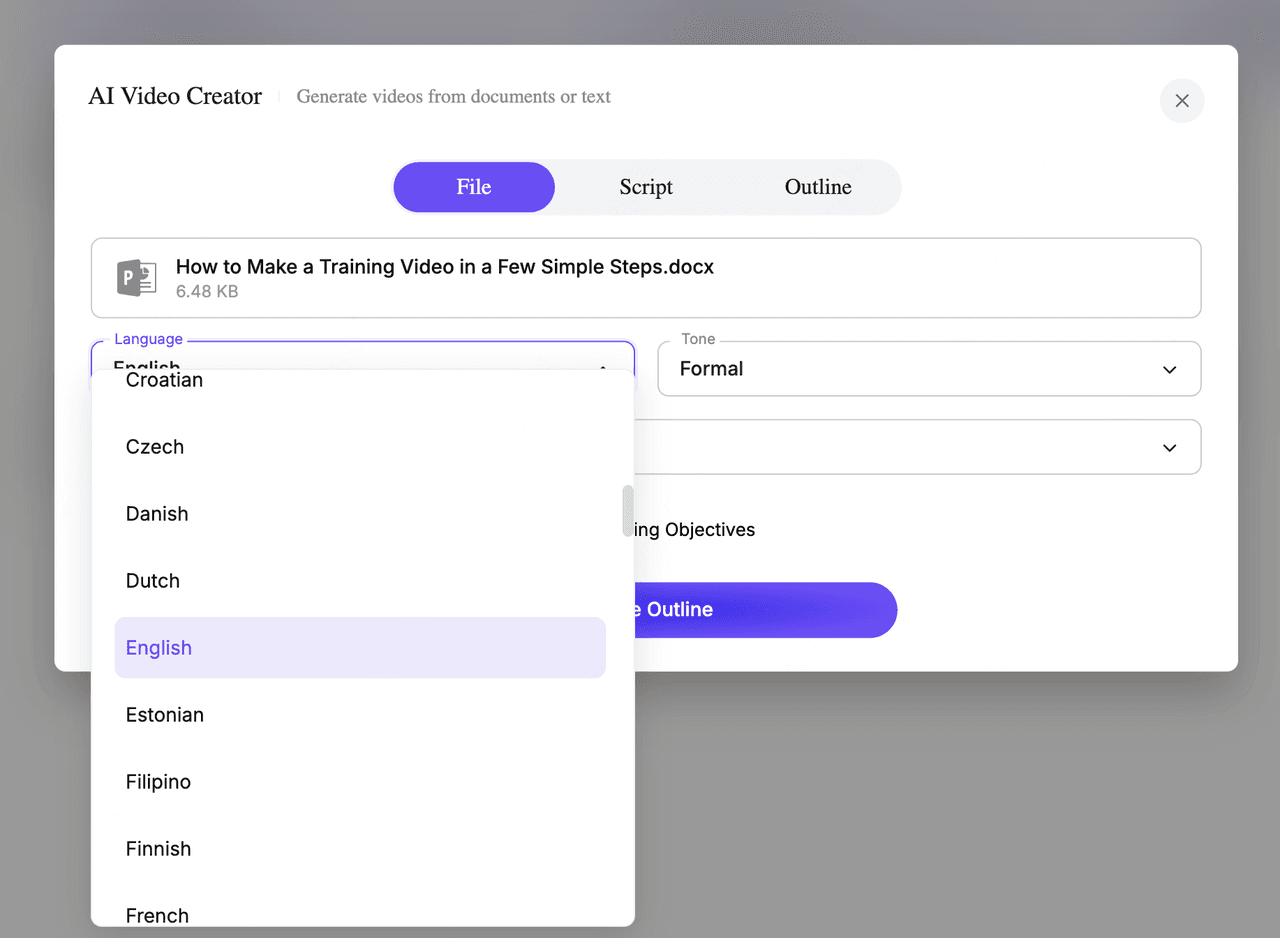Close the AI Video Creator dialog
Image resolution: width=1280 pixels, height=938 pixels.
1181,101
